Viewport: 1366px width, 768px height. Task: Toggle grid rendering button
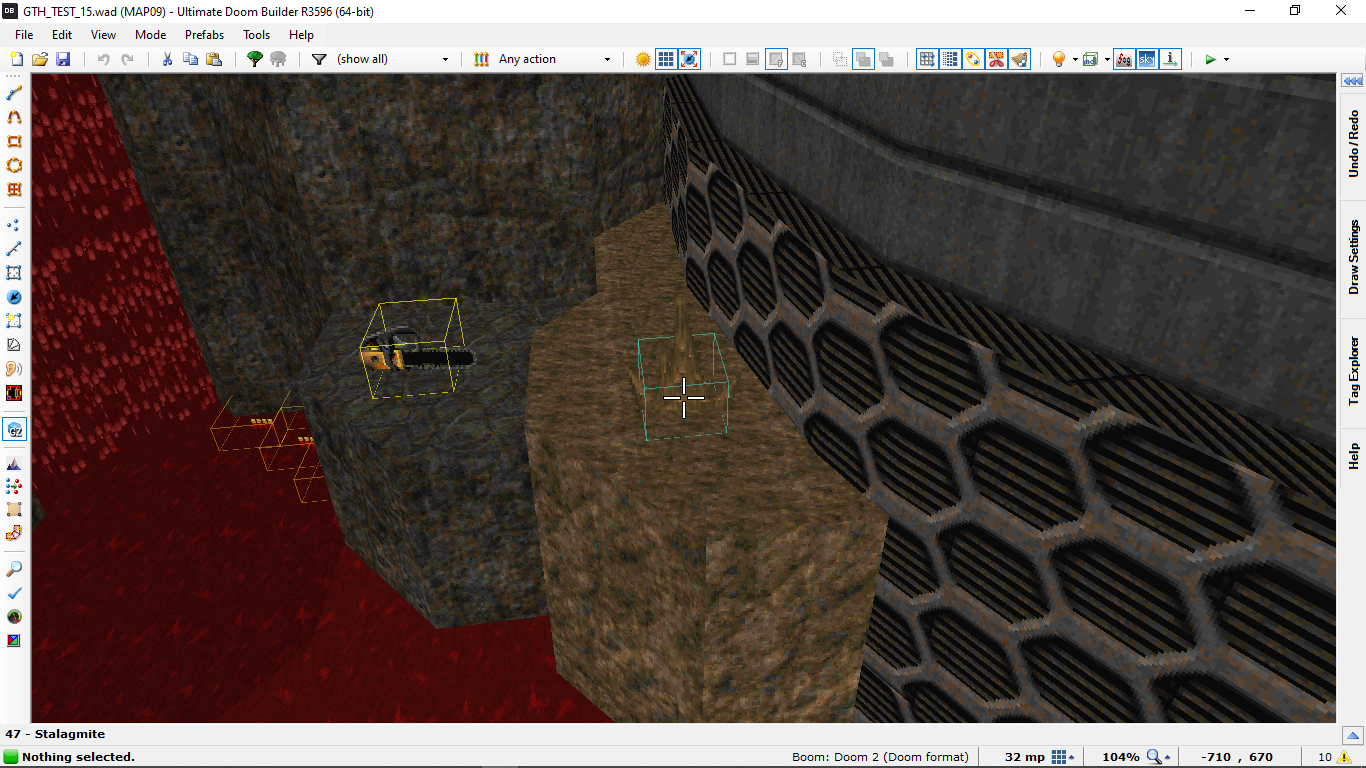[x=666, y=59]
